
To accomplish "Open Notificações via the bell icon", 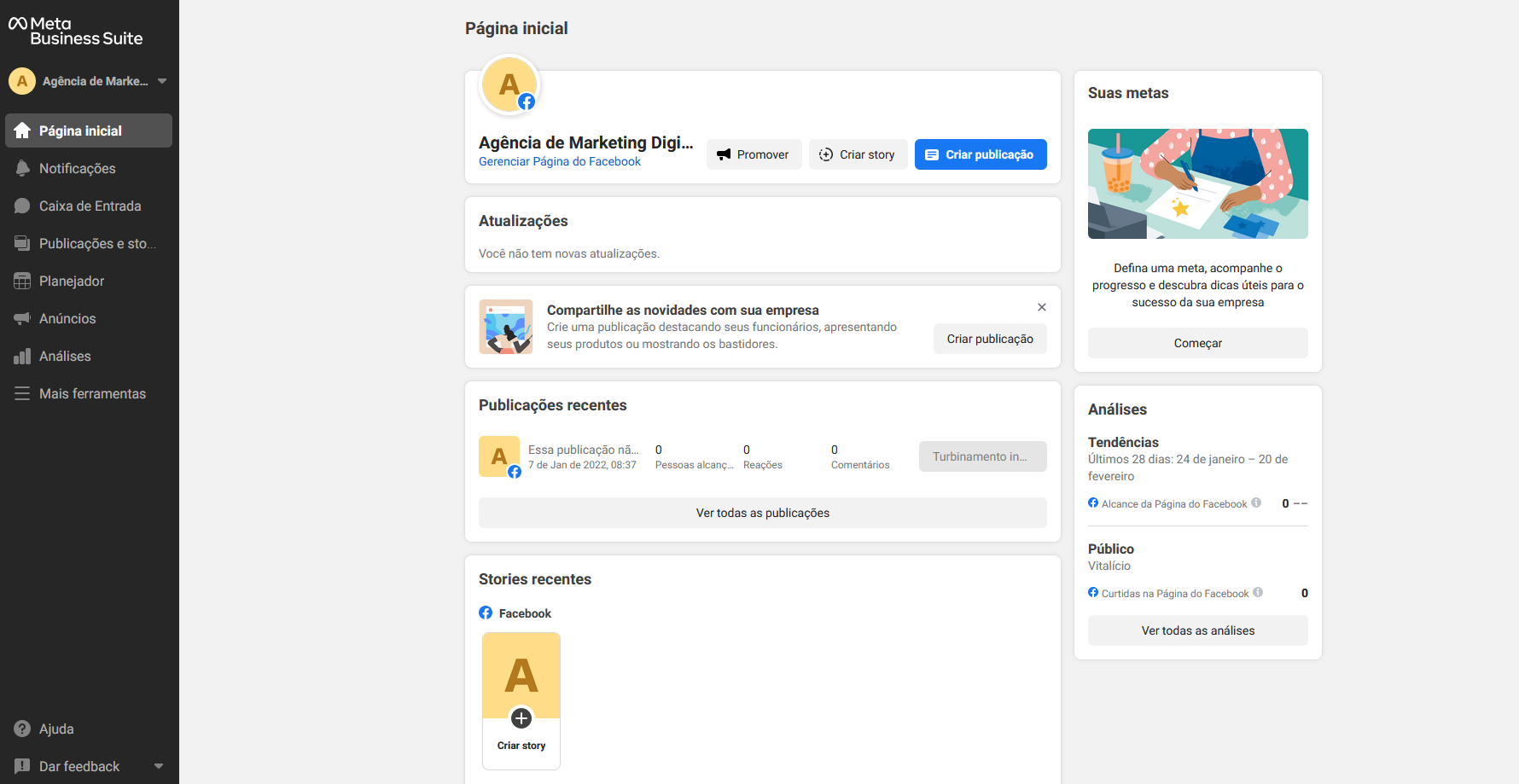I will [x=22, y=169].
